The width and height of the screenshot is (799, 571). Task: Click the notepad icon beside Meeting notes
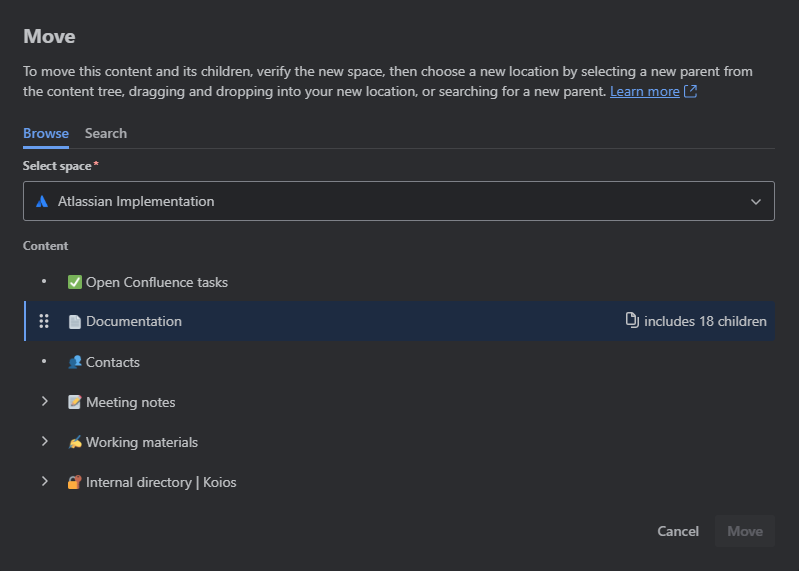(74, 402)
